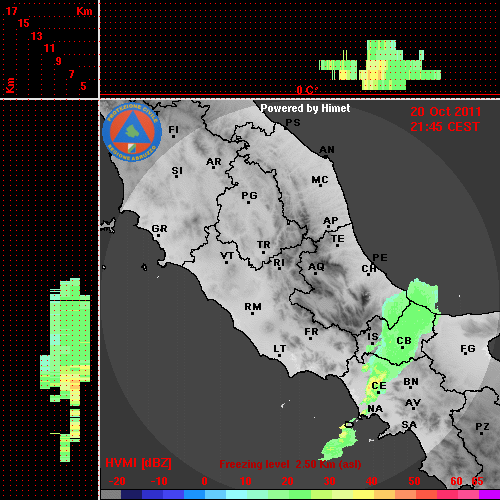The image size is (500, 500).
Task: Click the 'Freezing level 2.50 Km (asl)' text
Action: pyautogui.click(x=290, y=464)
